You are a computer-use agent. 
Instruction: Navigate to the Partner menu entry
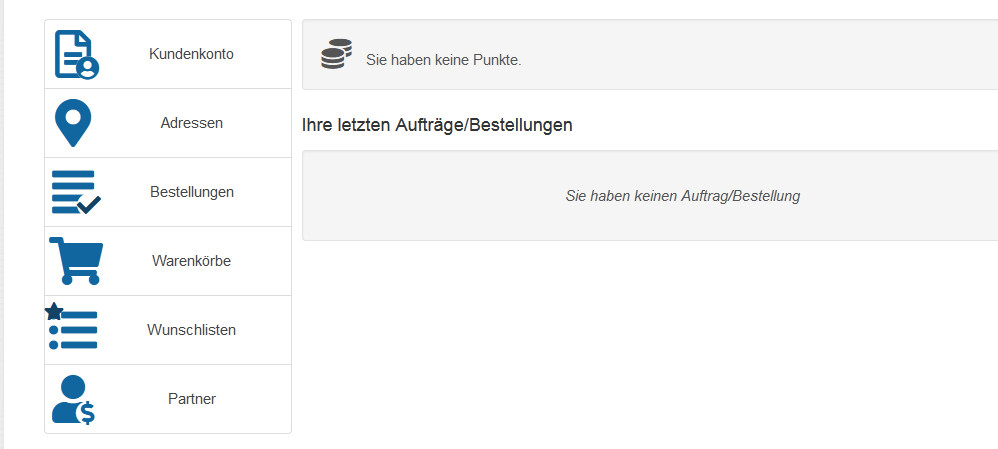click(191, 399)
